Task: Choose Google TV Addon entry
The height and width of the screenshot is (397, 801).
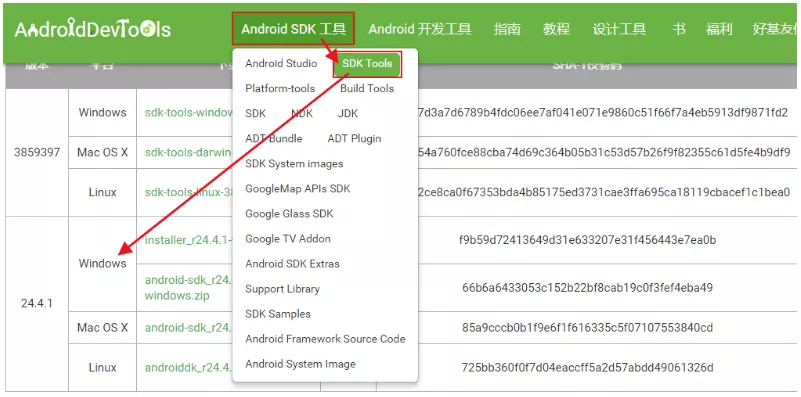Action: [x=288, y=239]
